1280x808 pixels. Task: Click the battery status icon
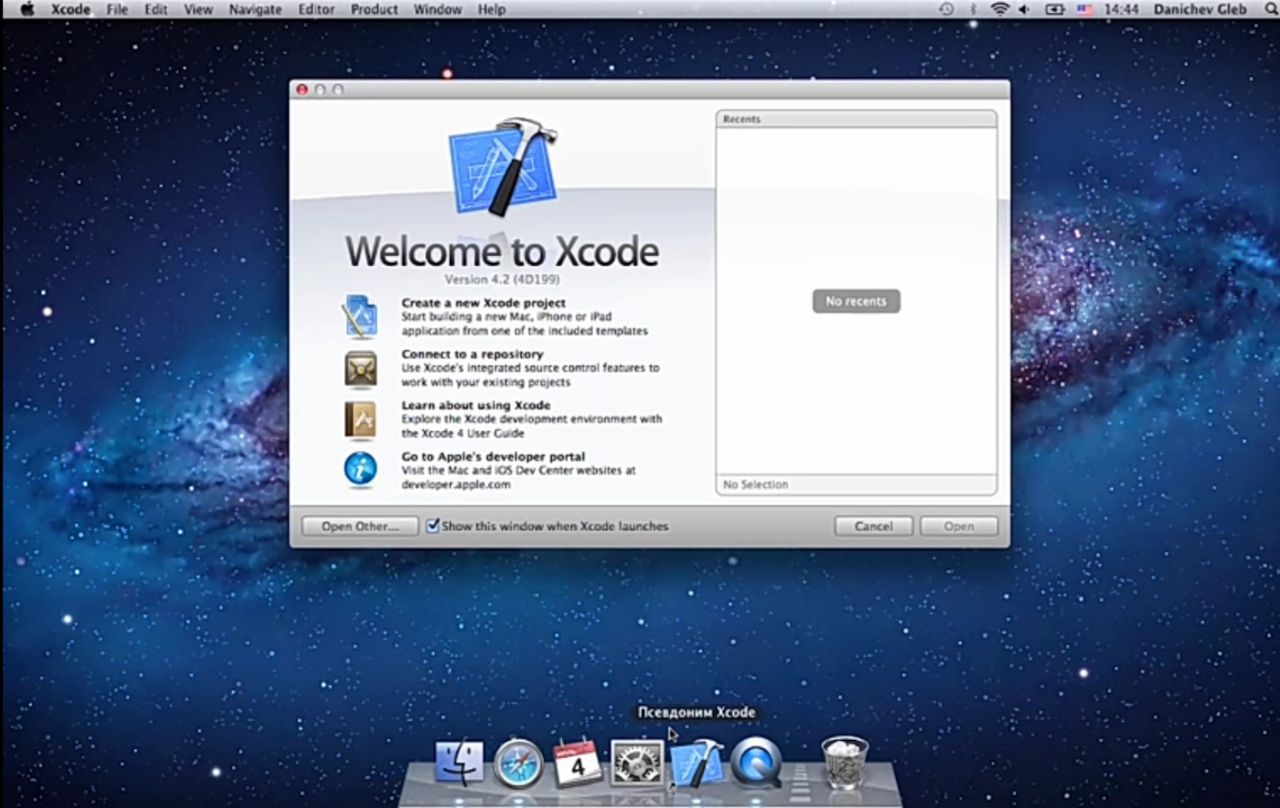point(1055,9)
